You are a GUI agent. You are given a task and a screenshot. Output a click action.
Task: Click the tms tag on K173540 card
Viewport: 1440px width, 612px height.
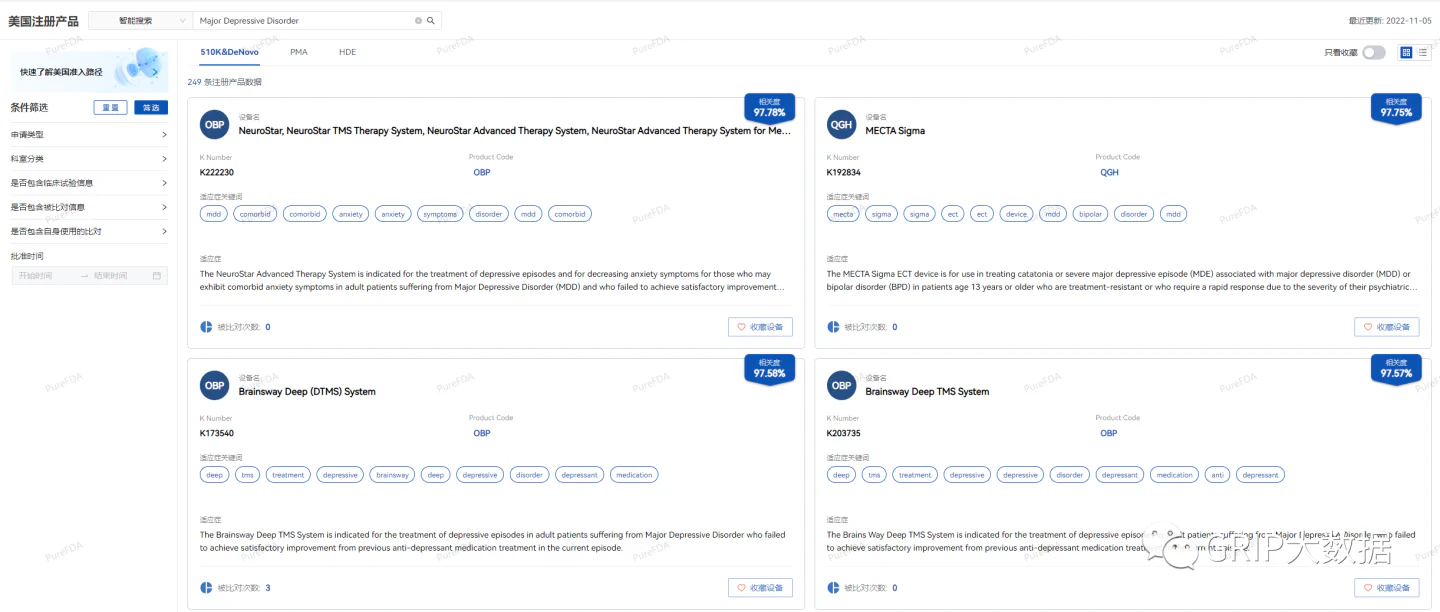coord(247,475)
